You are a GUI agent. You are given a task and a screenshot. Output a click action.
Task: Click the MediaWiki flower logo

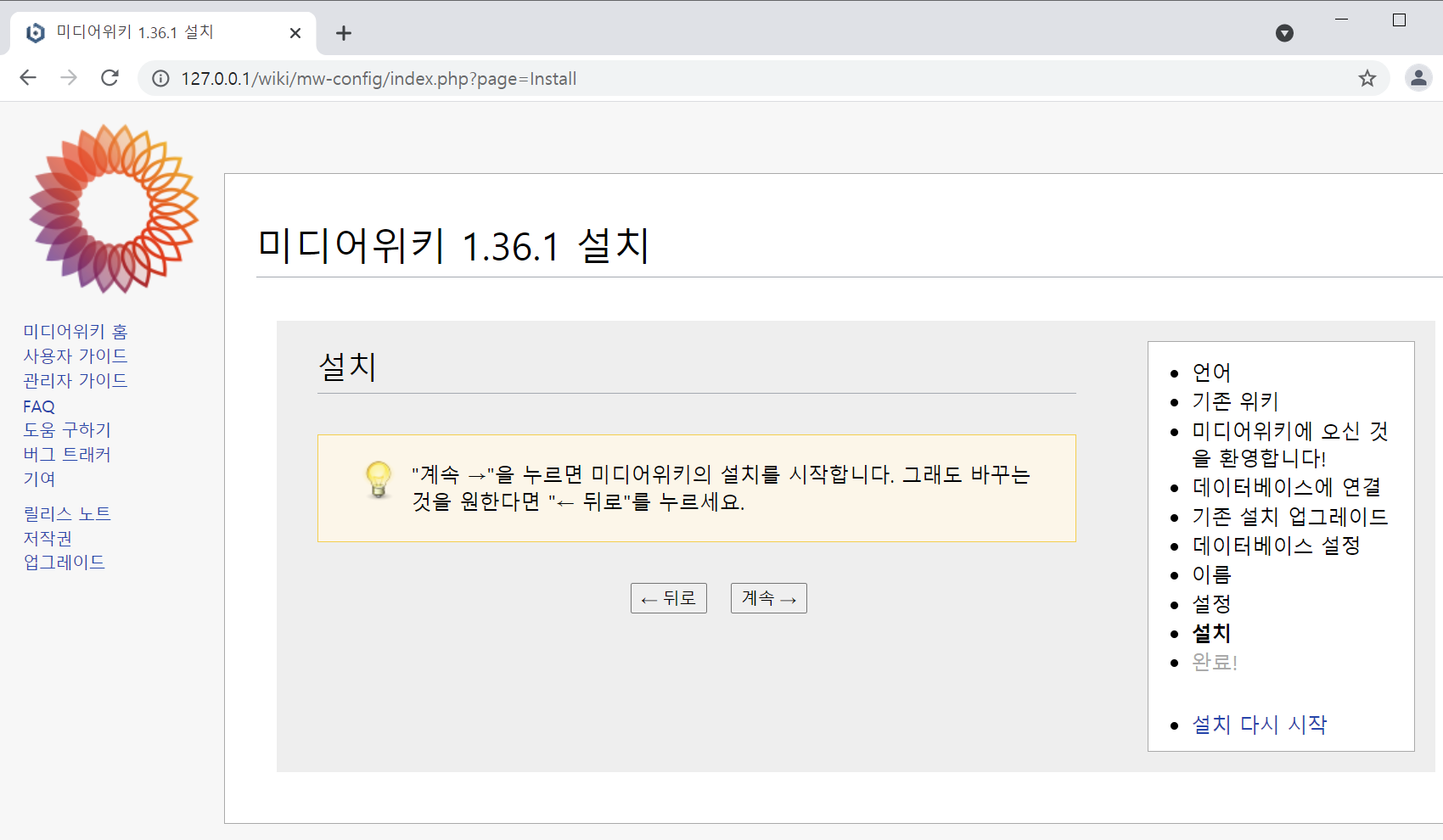114,209
